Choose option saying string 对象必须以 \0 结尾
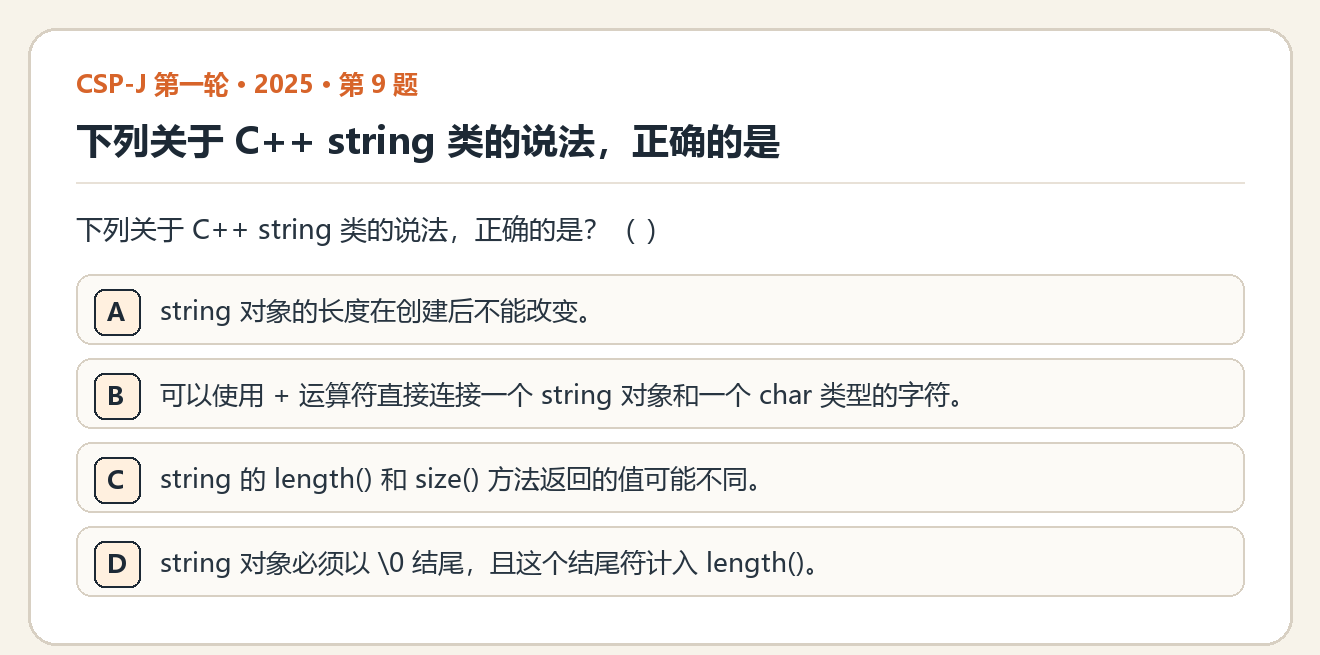1320x655 pixels. tap(660, 562)
